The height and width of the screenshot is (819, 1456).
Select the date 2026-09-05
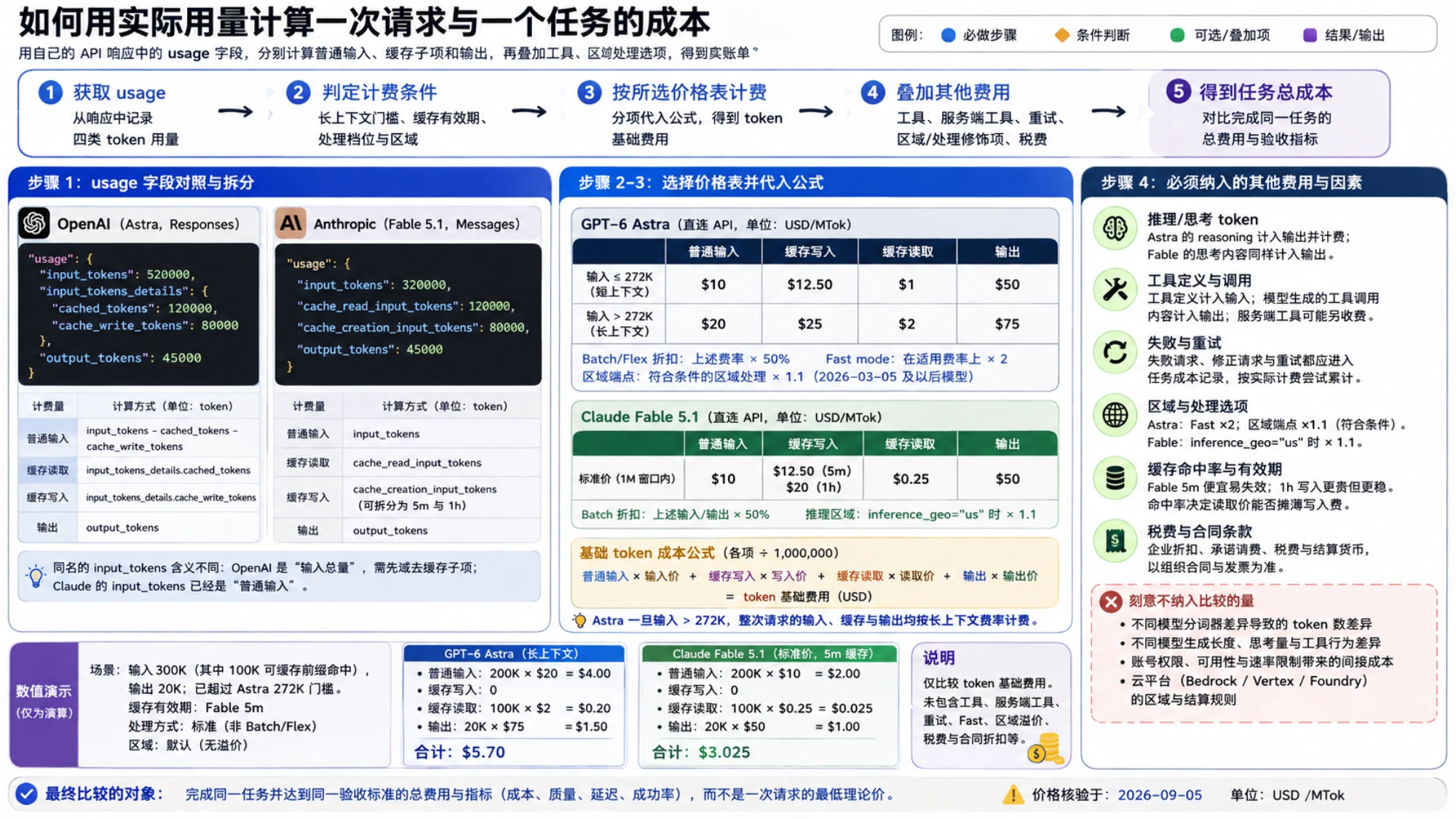click(1160, 795)
